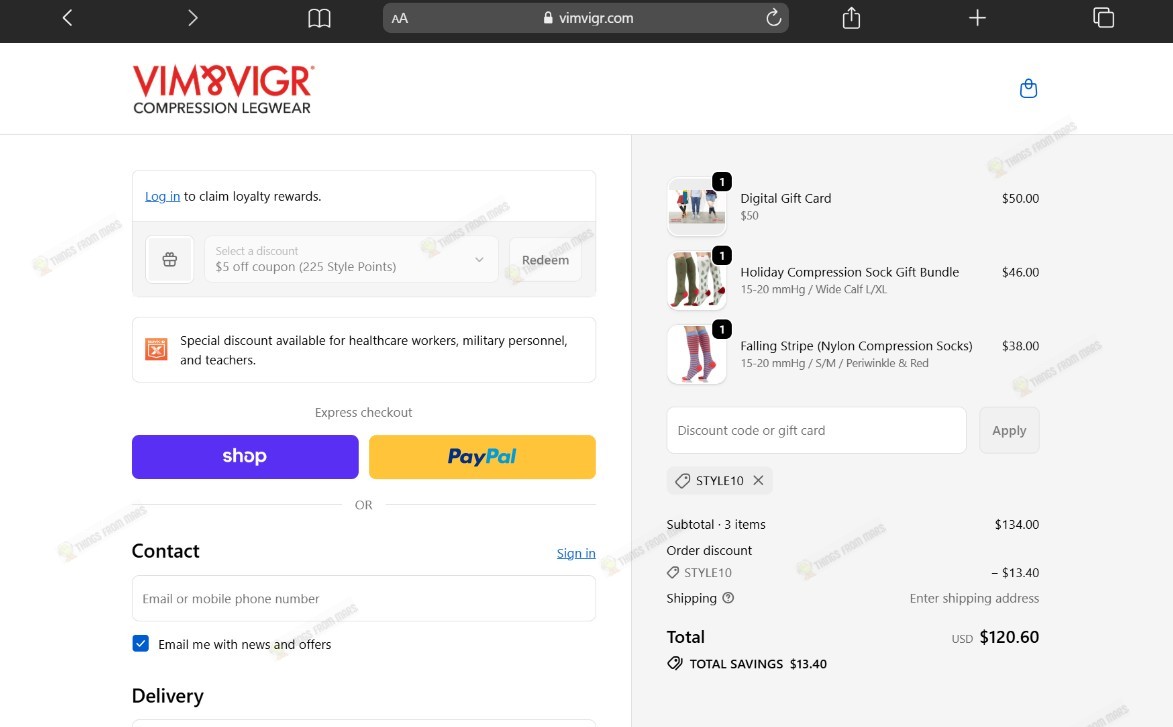Screen dimensions: 1173x727
Task: Click the Delivery section heading
Action: pos(168,696)
